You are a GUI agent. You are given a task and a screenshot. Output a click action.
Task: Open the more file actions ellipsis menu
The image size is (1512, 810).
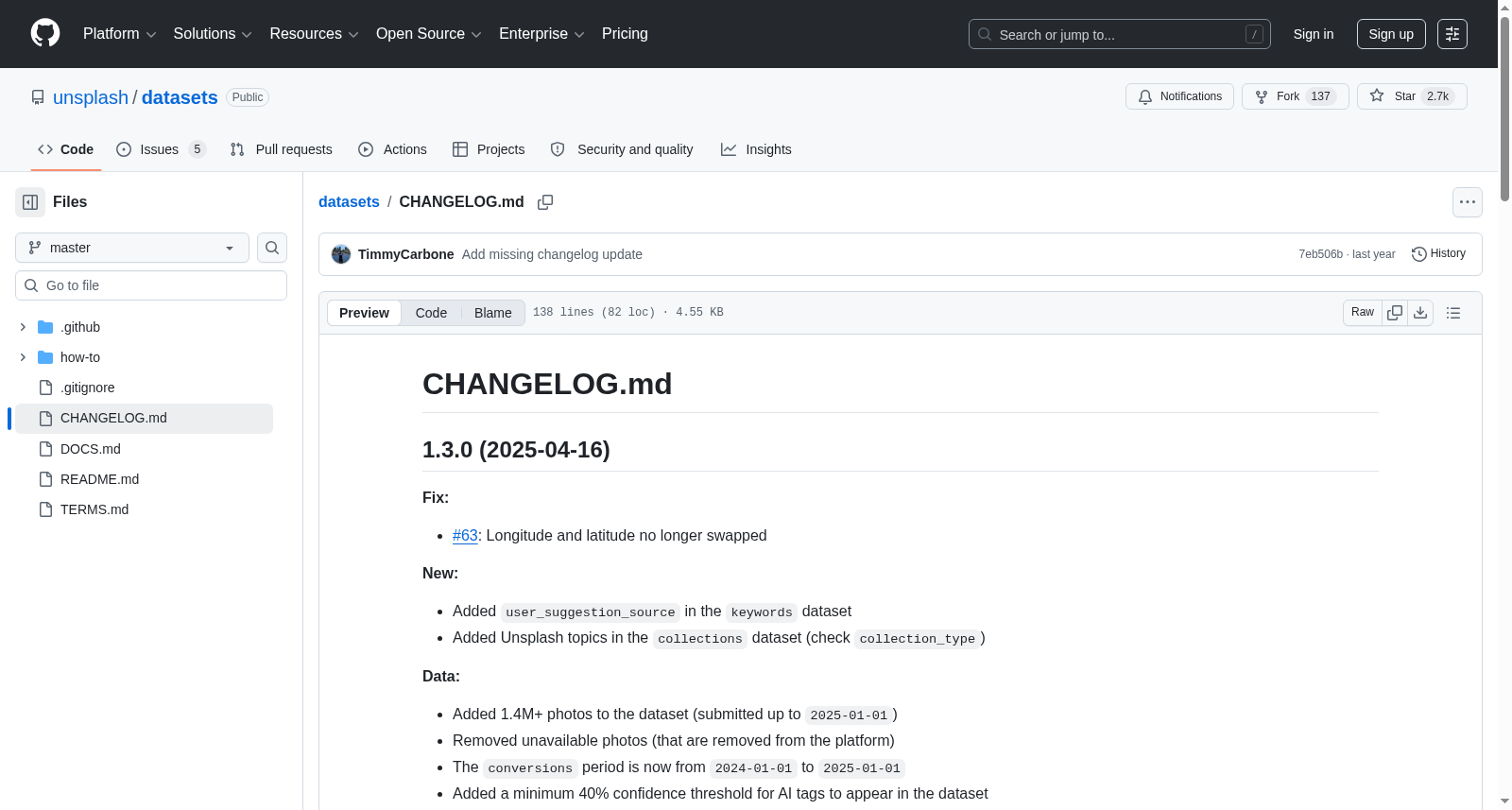coord(1467,202)
